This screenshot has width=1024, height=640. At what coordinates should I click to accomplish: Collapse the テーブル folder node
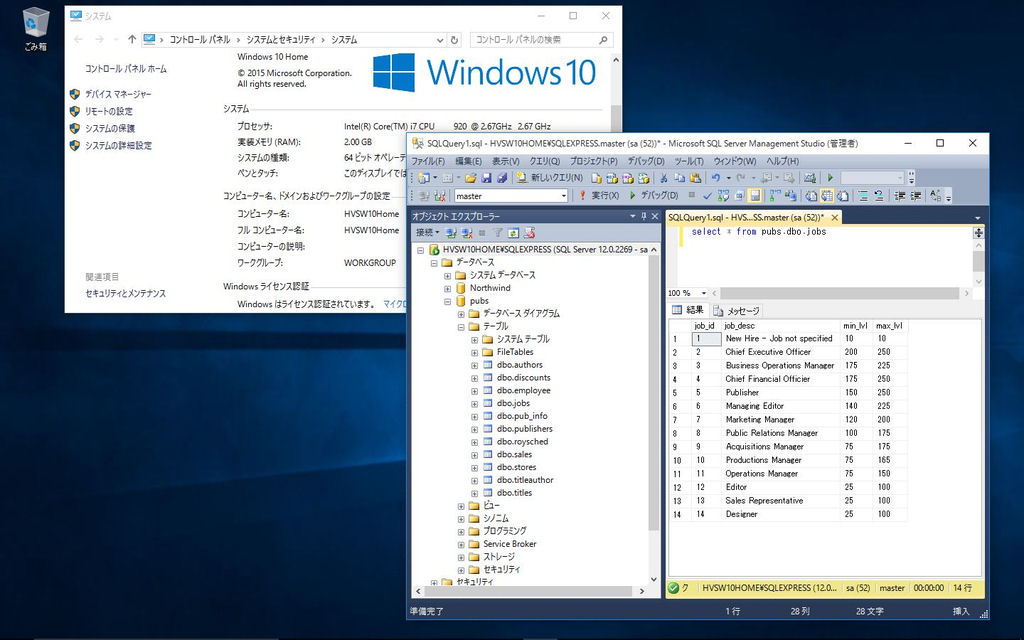click(x=461, y=327)
